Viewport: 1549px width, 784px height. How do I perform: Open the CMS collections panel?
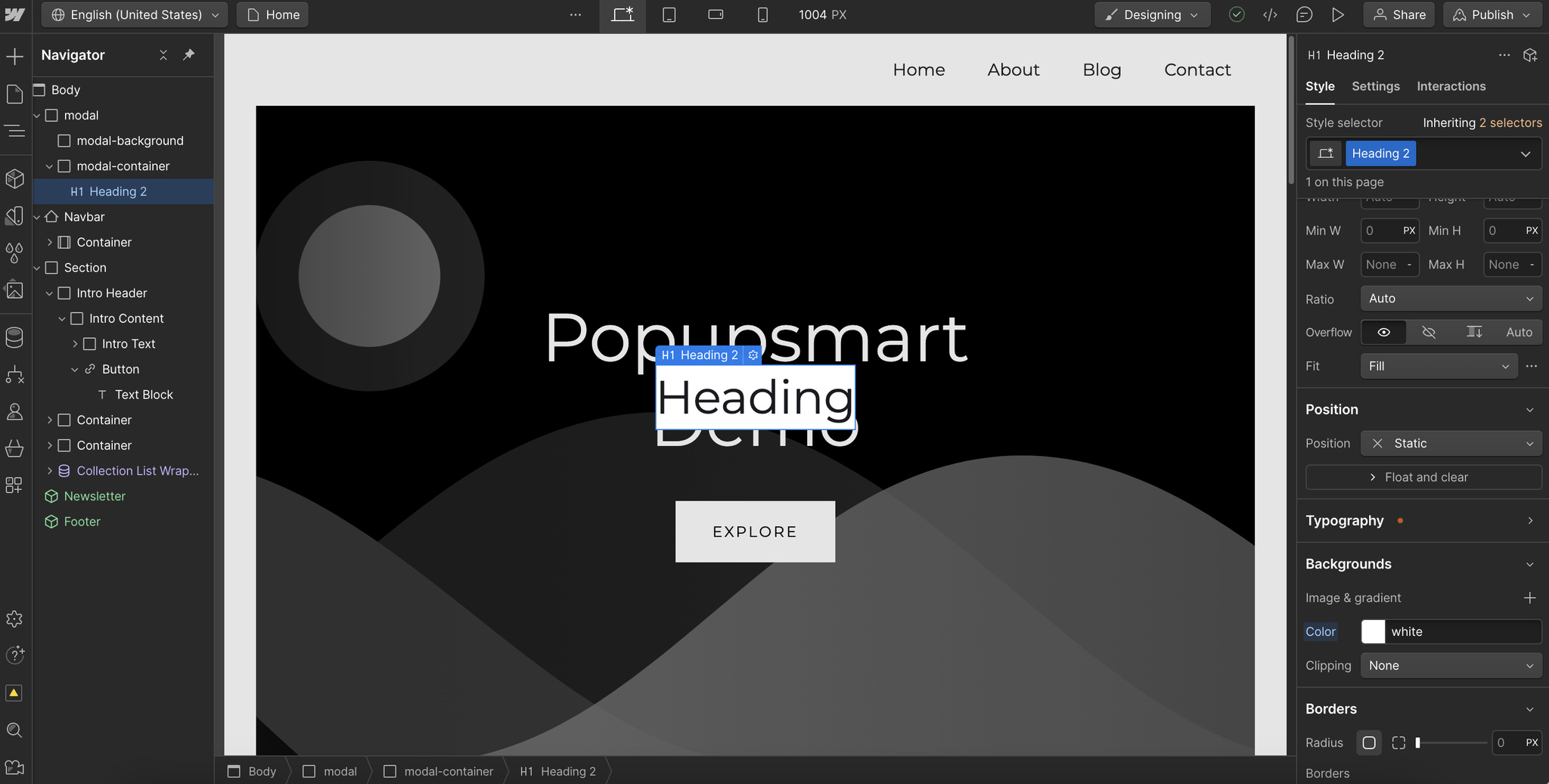[14, 337]
